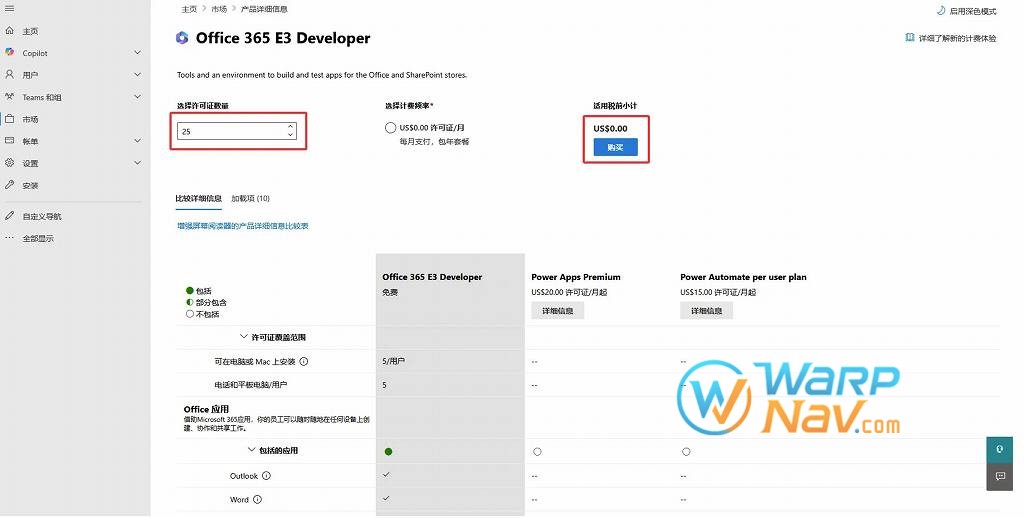This screenshot has width=1024, height=518.
Task: Expand the Teams 和组 sidebar chevron
Action: click(137, 97)
